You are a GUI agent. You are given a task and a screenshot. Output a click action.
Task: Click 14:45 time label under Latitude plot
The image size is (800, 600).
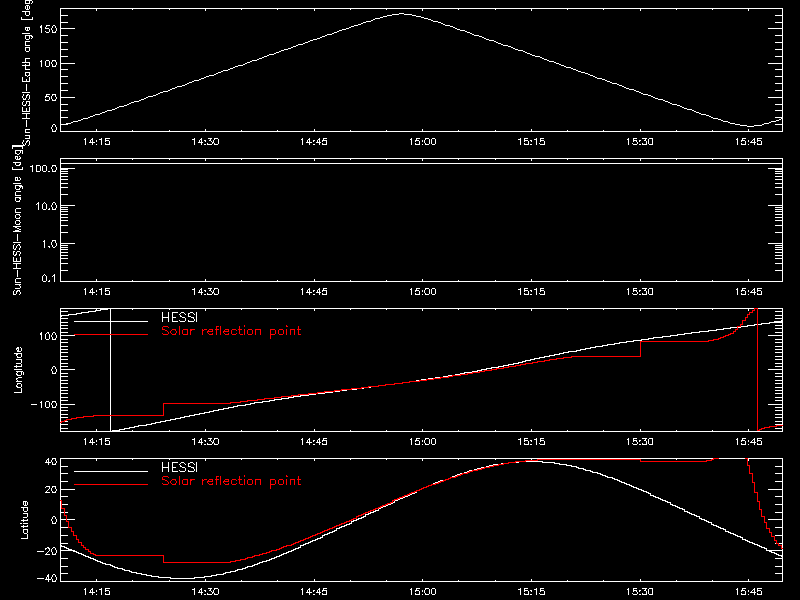pos(314,591)
